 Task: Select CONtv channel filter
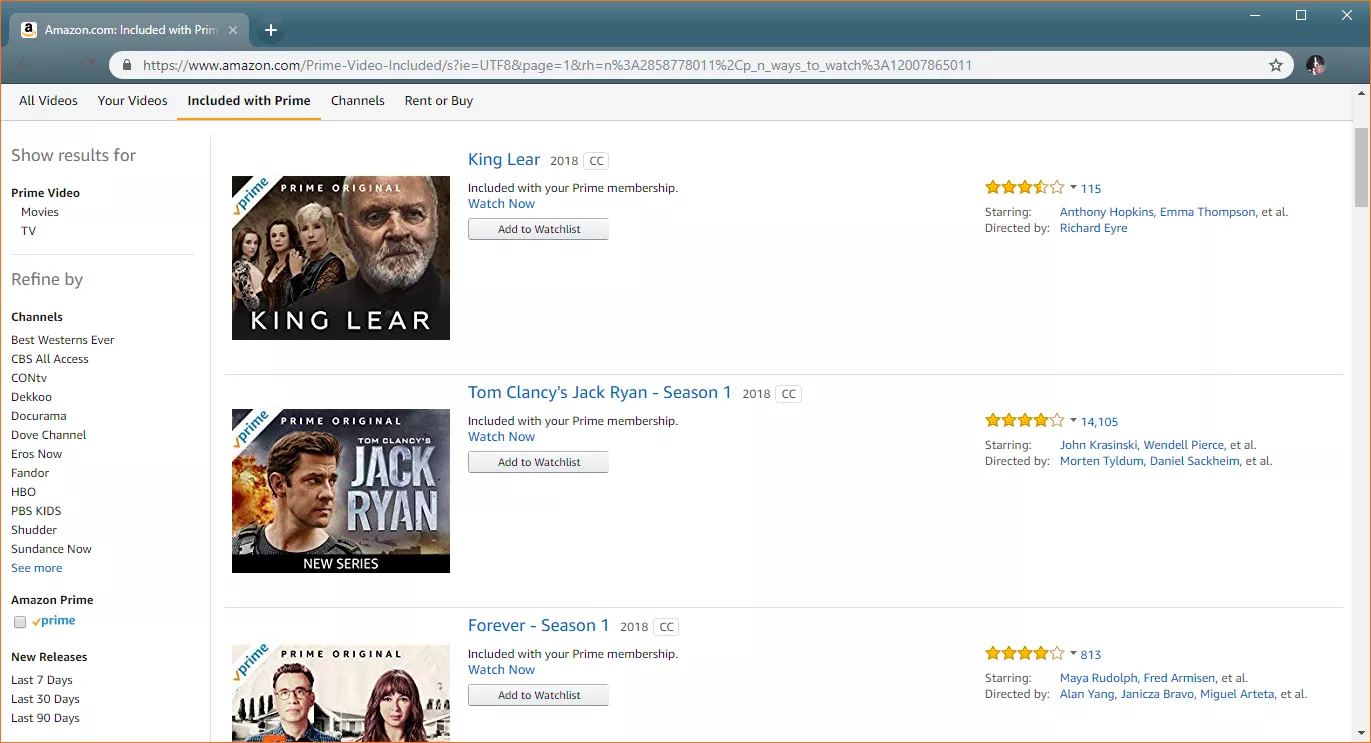29,378
